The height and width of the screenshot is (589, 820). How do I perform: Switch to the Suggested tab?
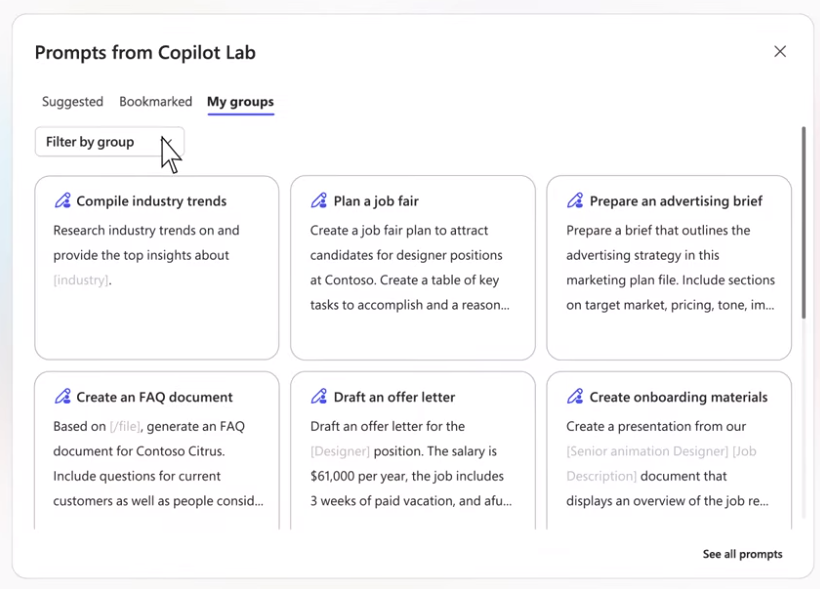click(x=72, y=102)
